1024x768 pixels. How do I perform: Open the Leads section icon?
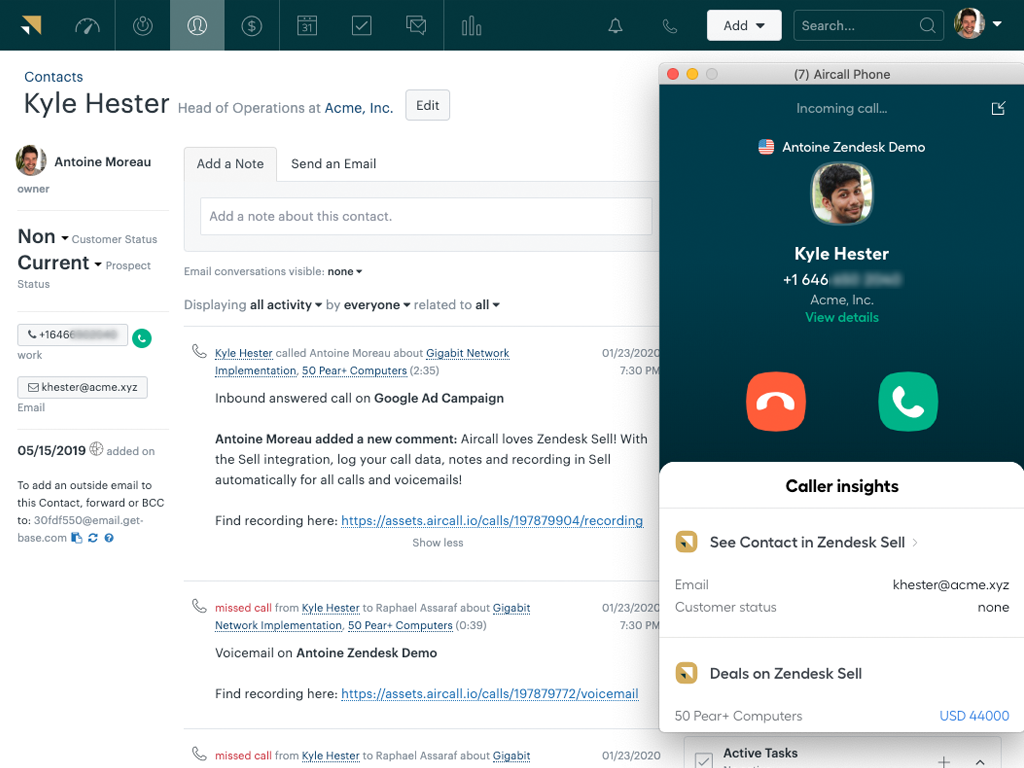point(142,25)
